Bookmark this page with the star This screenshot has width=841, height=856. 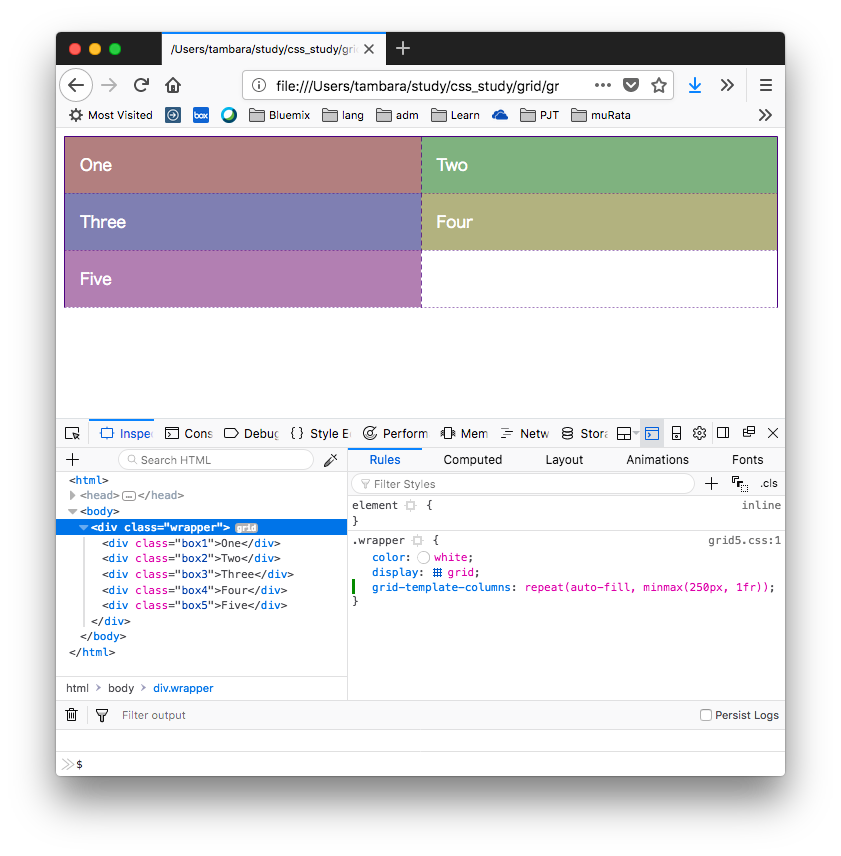point(659,85)
